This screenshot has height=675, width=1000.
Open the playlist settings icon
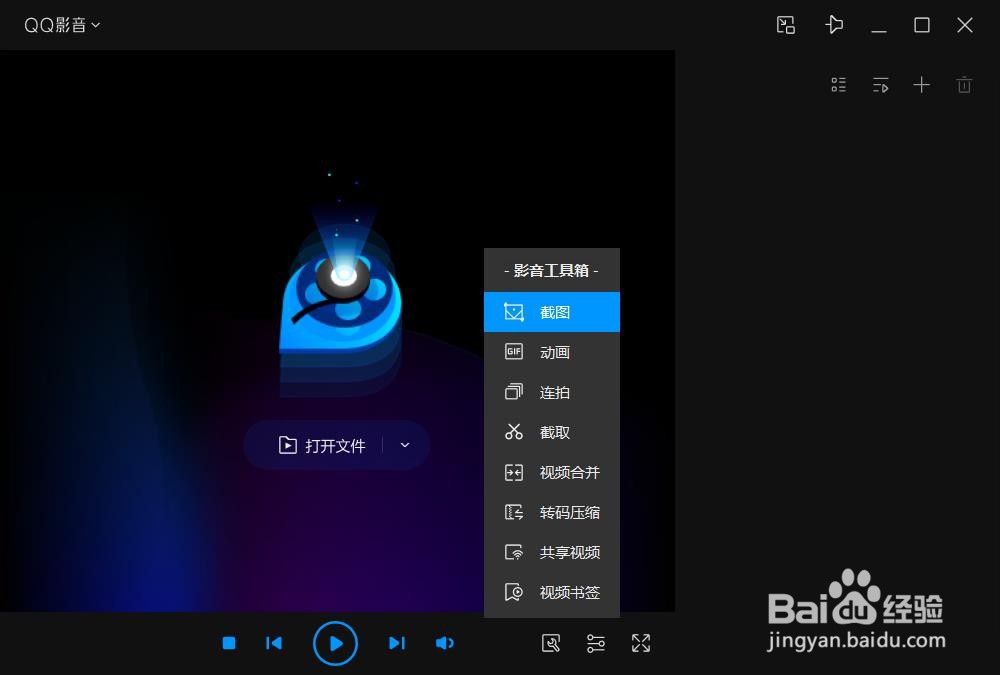pos(838,85)
